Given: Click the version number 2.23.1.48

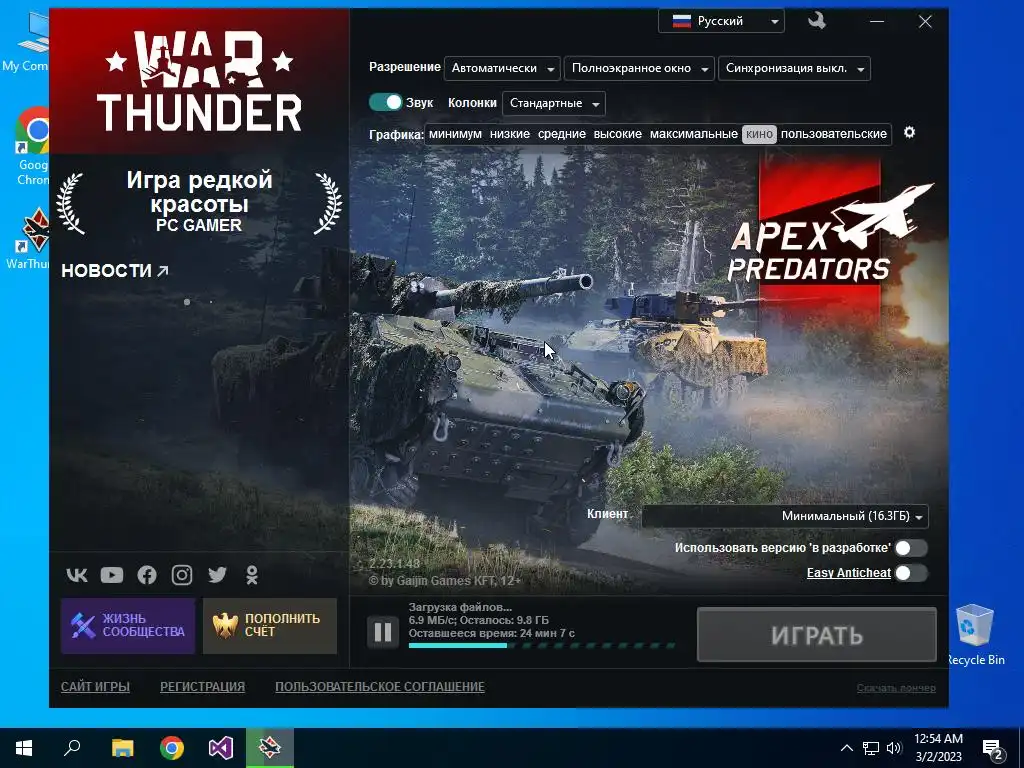Looking at the screenshot, I should [394, 564].
